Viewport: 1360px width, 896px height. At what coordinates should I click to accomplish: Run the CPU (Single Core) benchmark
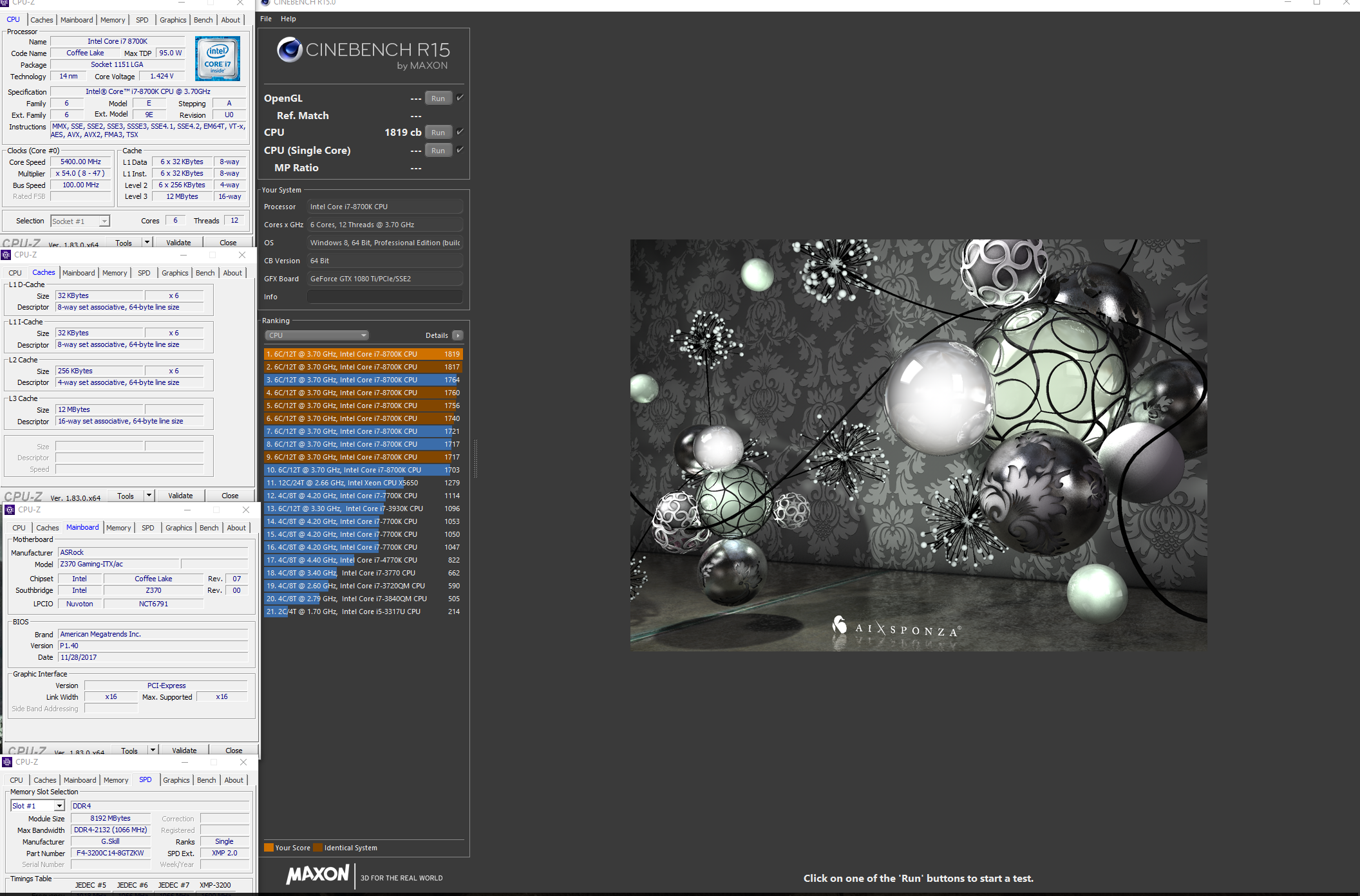click(x=439, y=151)
